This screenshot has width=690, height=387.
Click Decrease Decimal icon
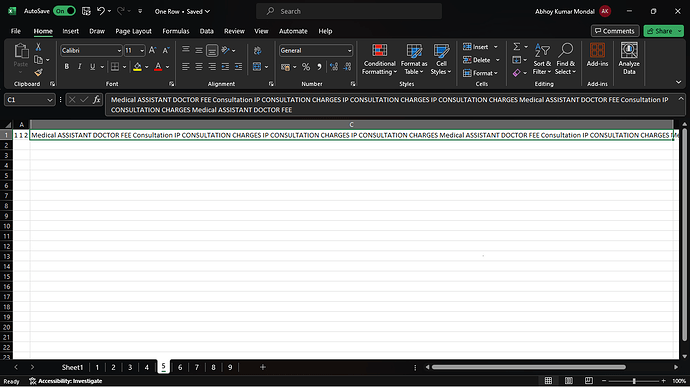(x=348, y=67)
